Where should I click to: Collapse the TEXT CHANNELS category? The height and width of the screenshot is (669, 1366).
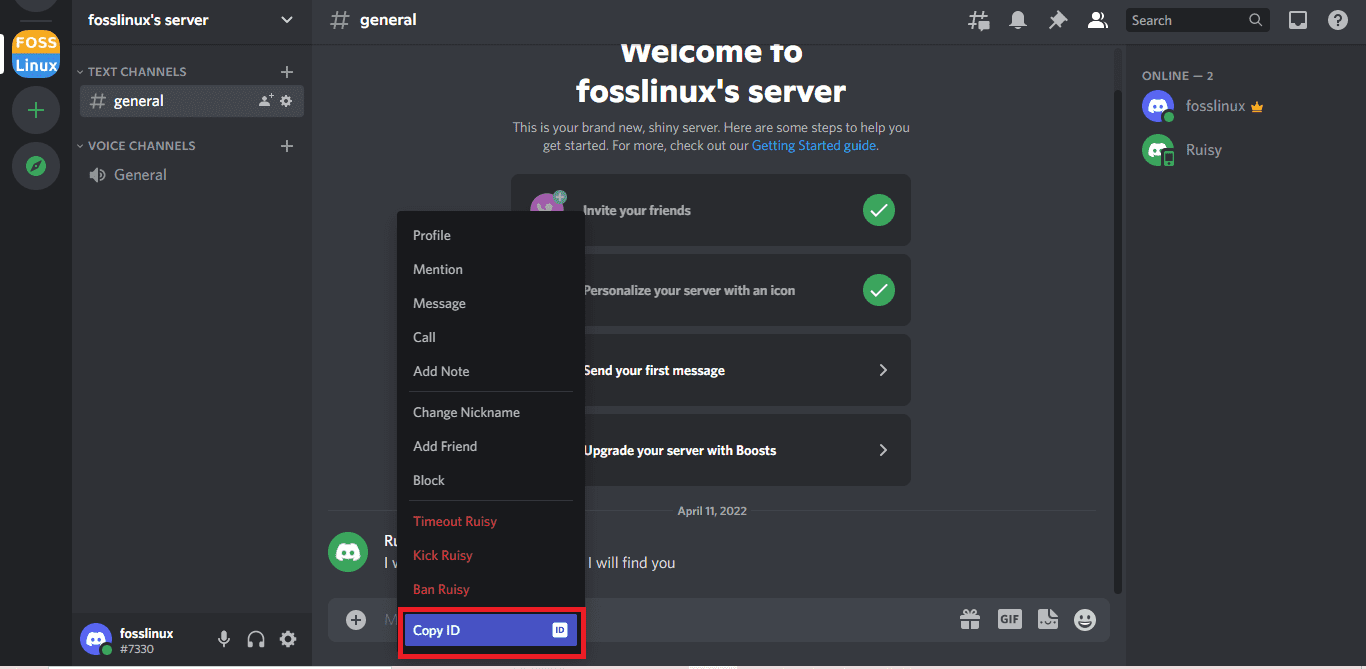pos(136,72)
